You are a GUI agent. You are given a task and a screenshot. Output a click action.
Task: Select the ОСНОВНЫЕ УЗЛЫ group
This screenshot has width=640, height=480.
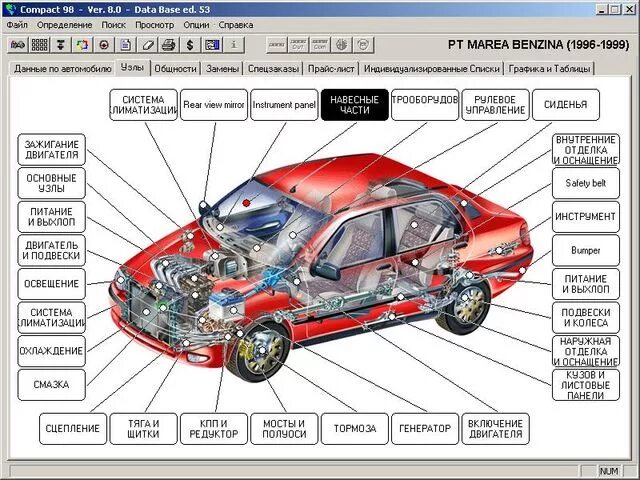click(51, 183)
